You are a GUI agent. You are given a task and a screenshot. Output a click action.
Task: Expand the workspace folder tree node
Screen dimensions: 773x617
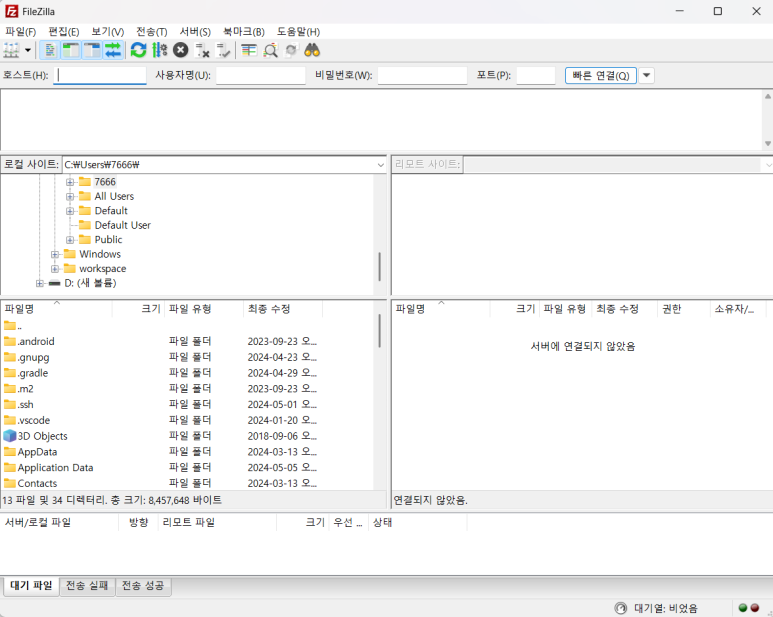point(55,269)
